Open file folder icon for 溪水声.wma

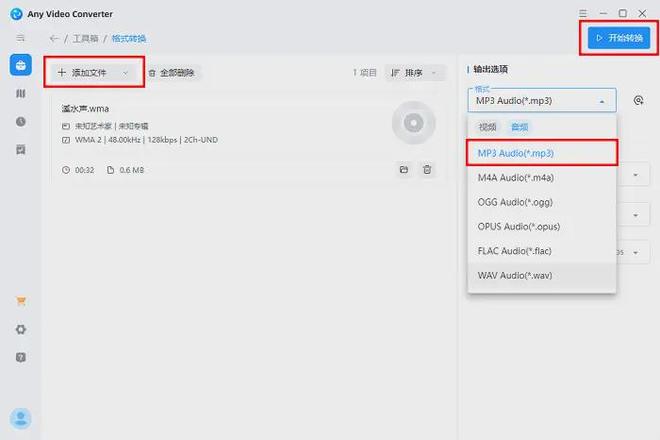[x=404, y=170]
